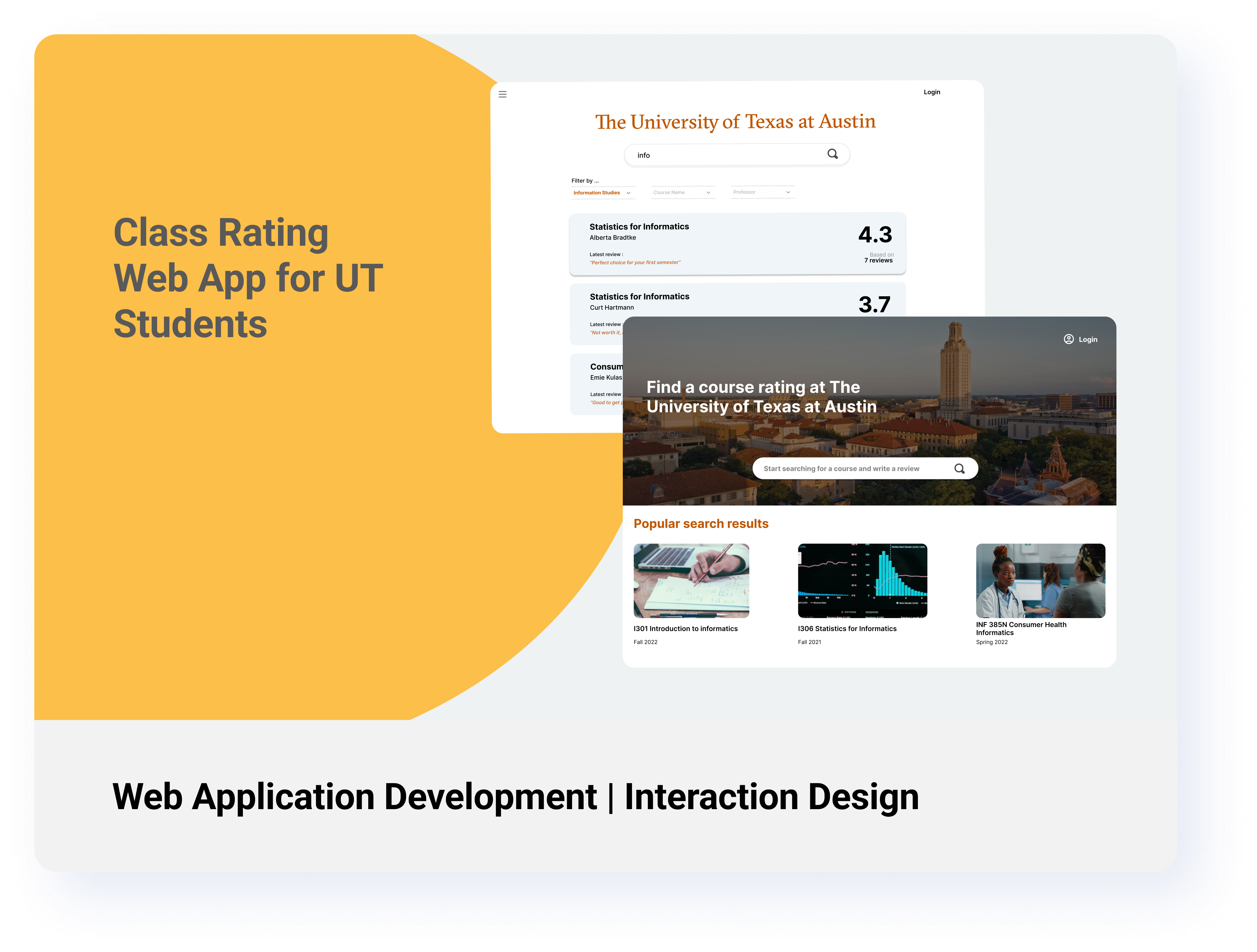Open Statistics for Informatics card by Alberta Bradtke
Viewport: 1257px width, 952px height.
(x=737, y=244)
